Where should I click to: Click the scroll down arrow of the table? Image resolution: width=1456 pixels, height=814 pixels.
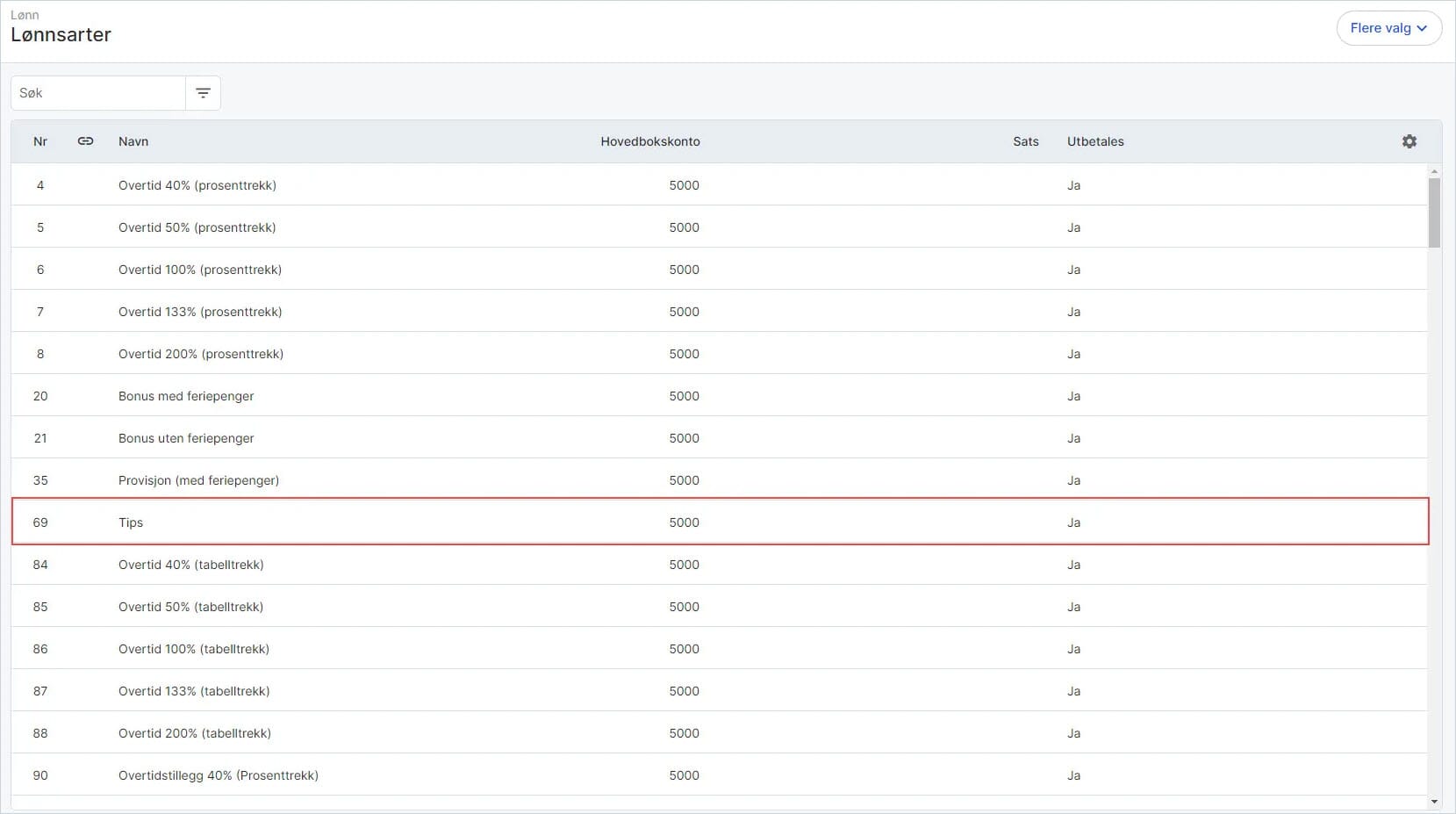pos(1434,802)
